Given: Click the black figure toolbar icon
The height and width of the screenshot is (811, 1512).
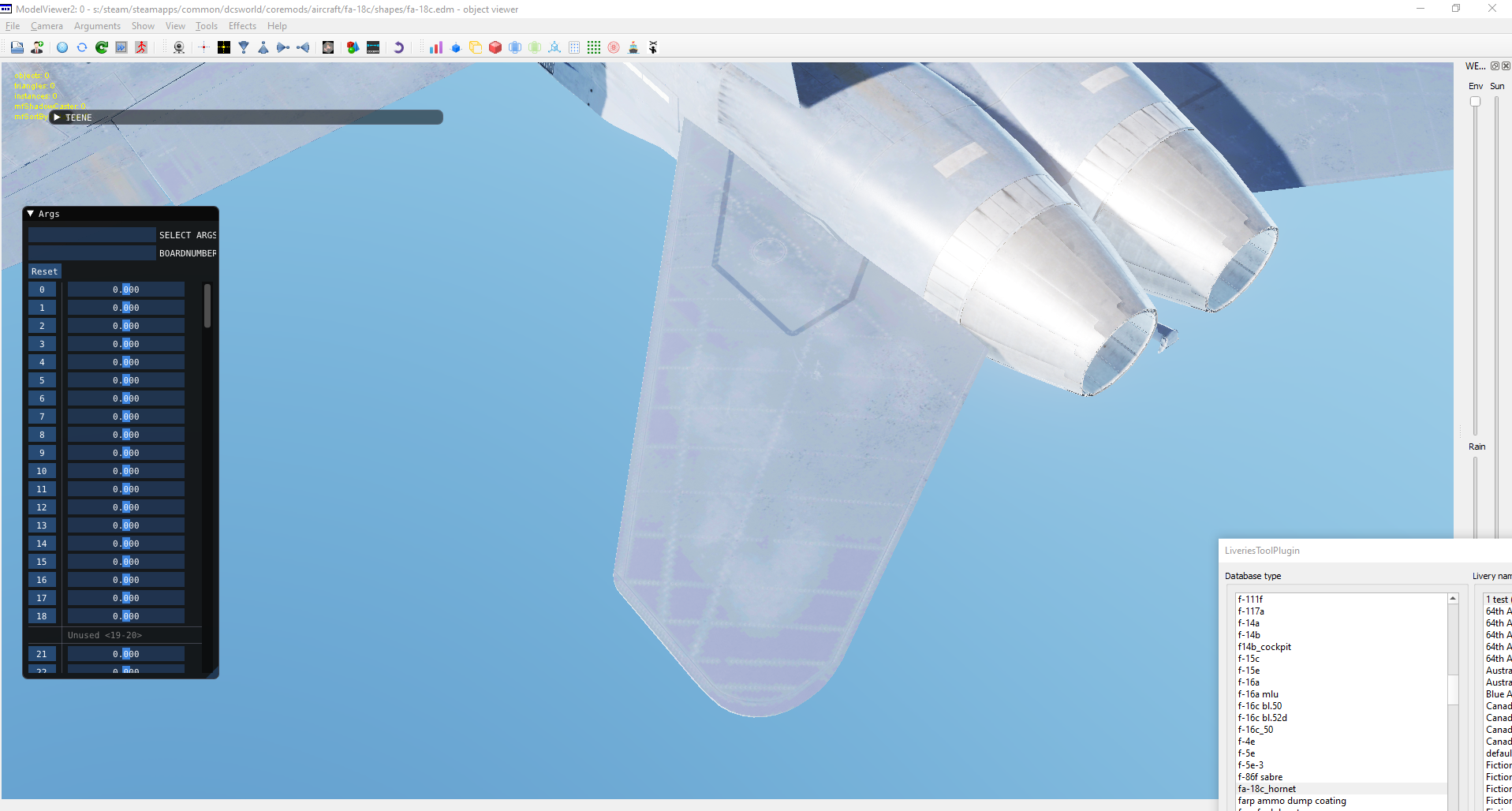Looking at the screenshot, I should (653, 47).
